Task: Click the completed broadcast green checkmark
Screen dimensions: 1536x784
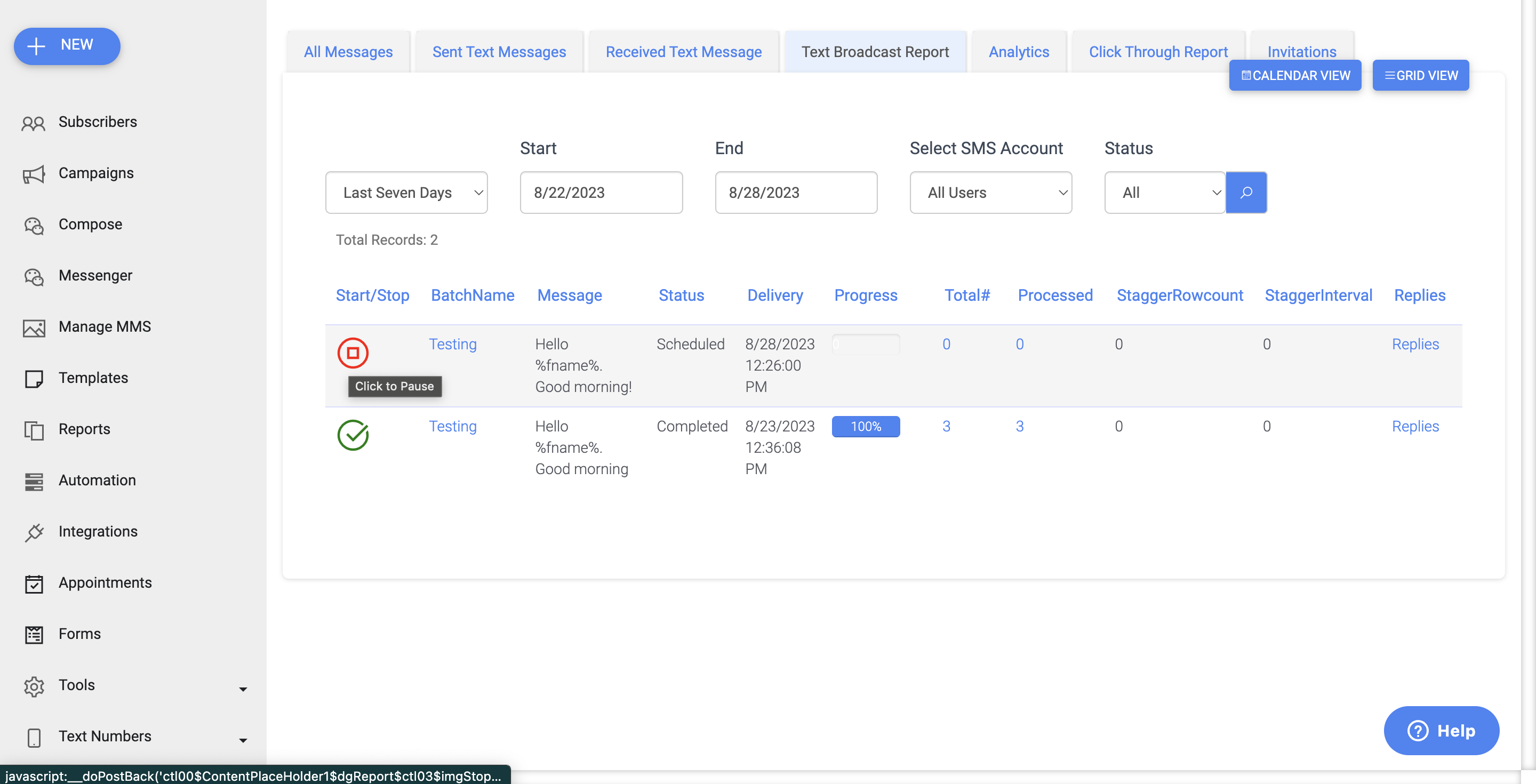Action: (354, 435)
